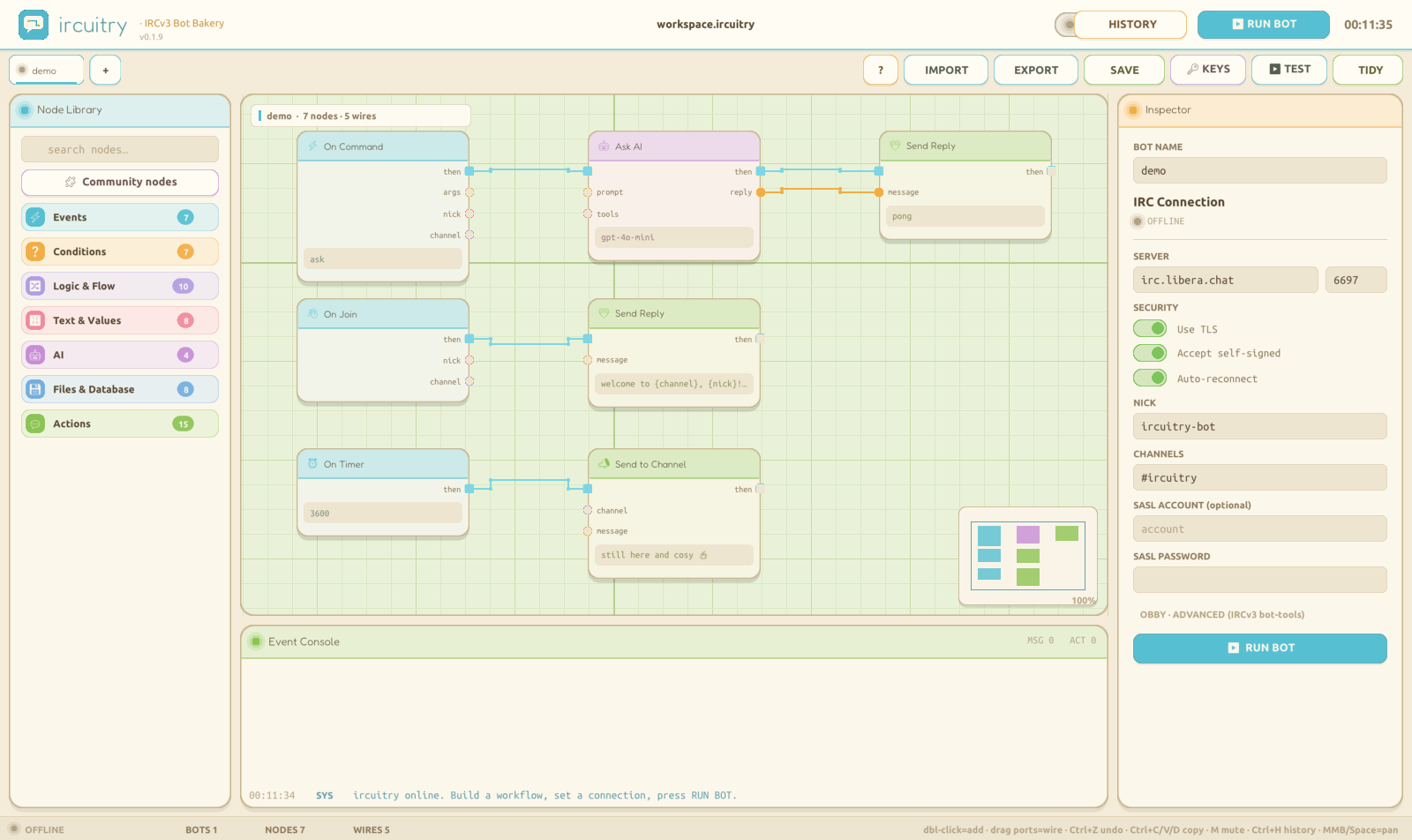Expand the Actions category
This screenshot has height=840, width=1412.
[120, 424]
